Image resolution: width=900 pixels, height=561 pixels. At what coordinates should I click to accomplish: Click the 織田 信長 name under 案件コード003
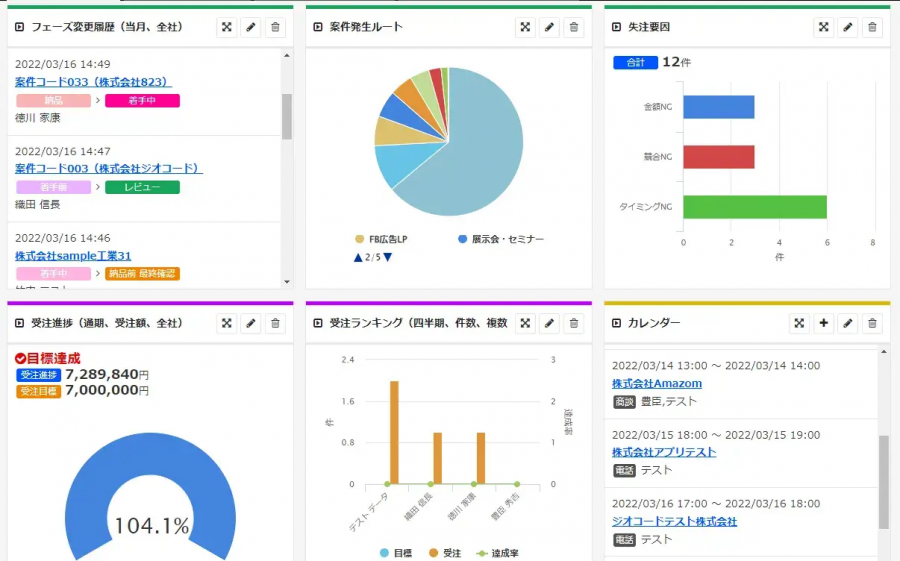38,204
